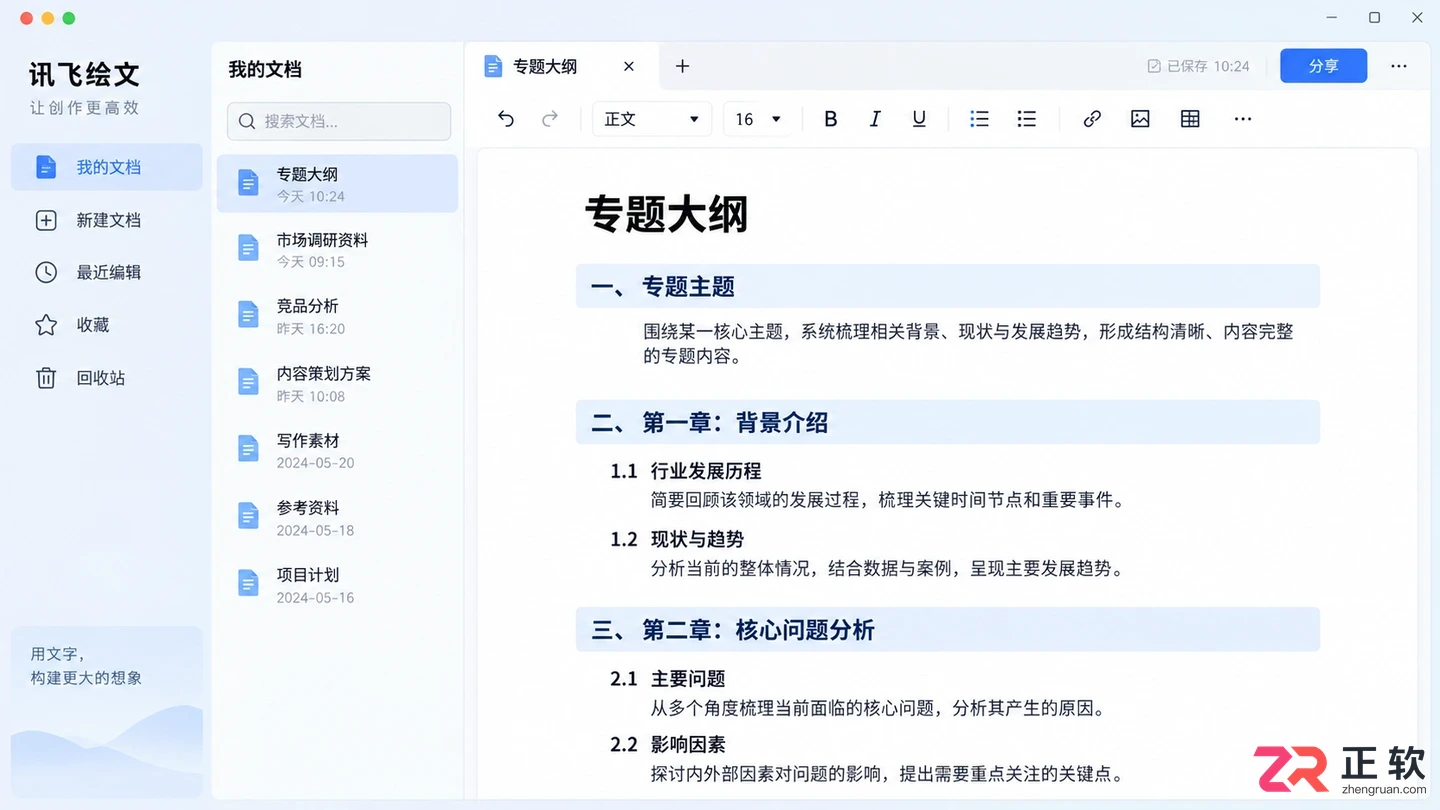Click the 专题大纲 document title heading
The height and width of the screenshot is (810, 1440).
[666, 214]
